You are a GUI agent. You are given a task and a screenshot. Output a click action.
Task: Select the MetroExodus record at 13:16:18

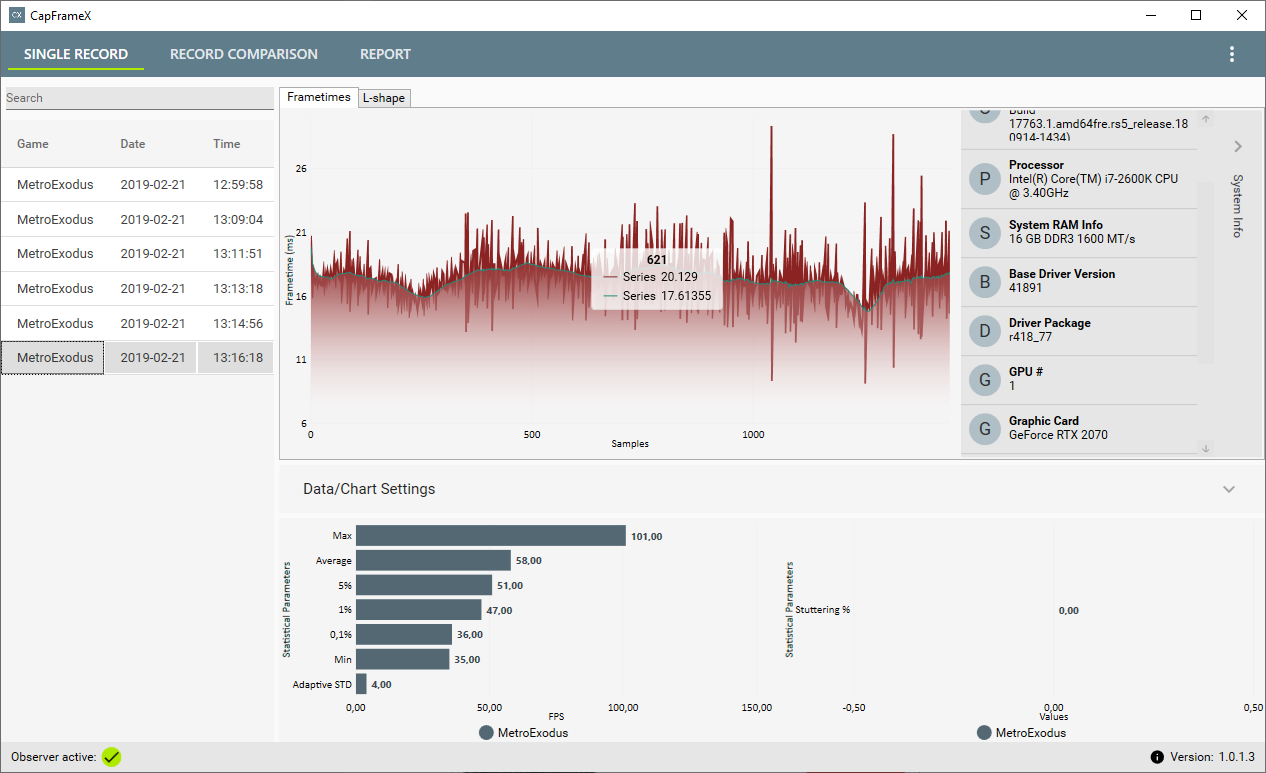coord(139,358)
